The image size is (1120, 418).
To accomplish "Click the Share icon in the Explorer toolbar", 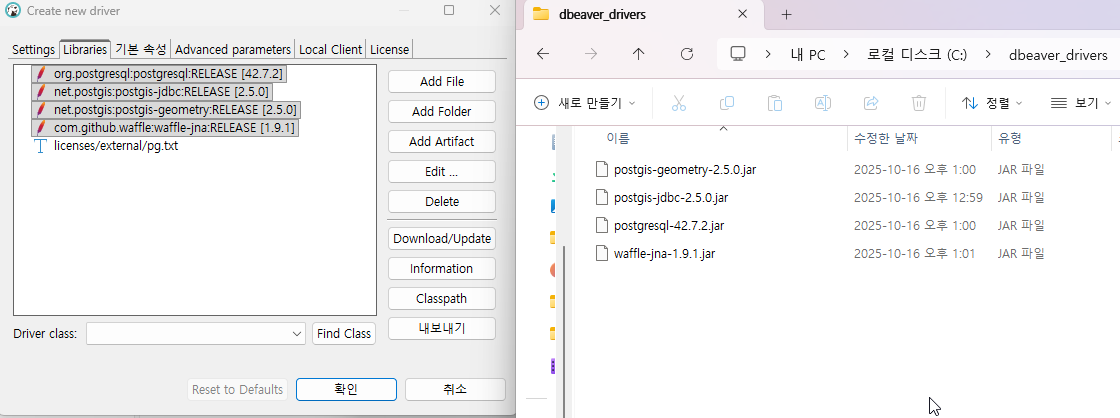I will (x=871, y=103).
